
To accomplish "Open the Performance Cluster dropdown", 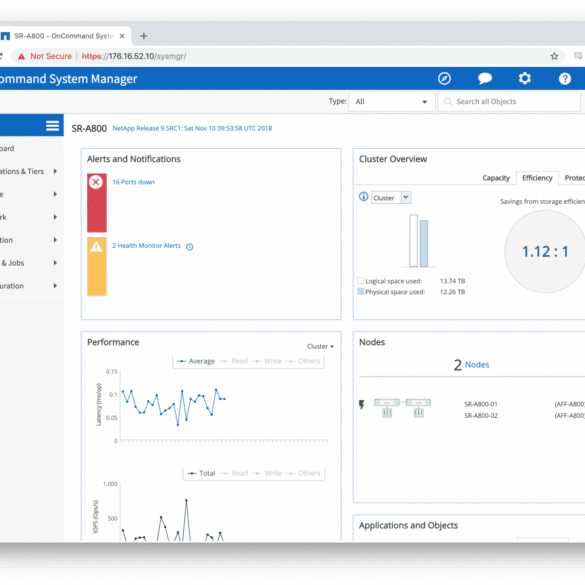I will pyautogui.click(x=320, y=347).
